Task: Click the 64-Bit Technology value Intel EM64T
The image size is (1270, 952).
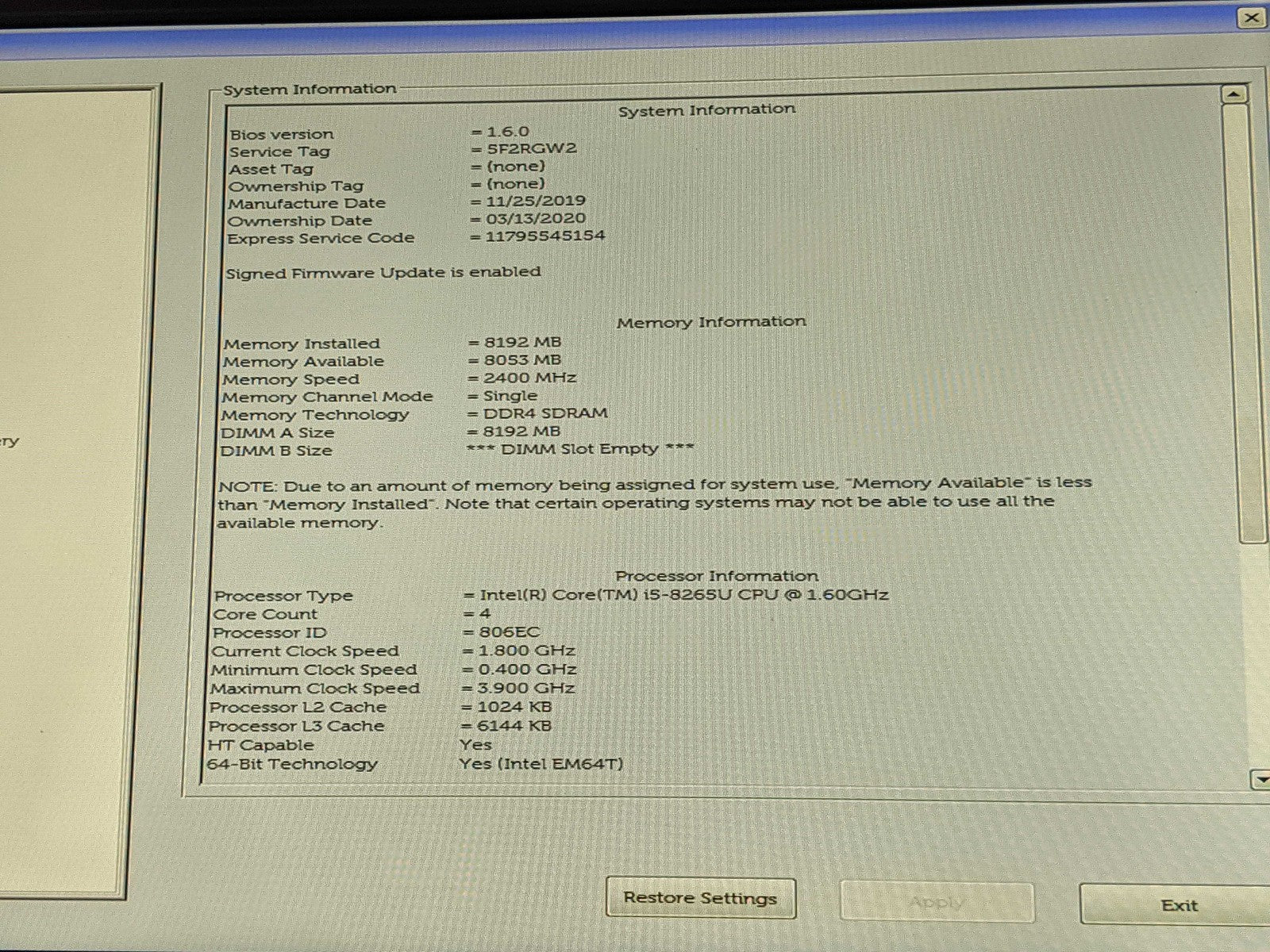Action: [x=541, y=763]
